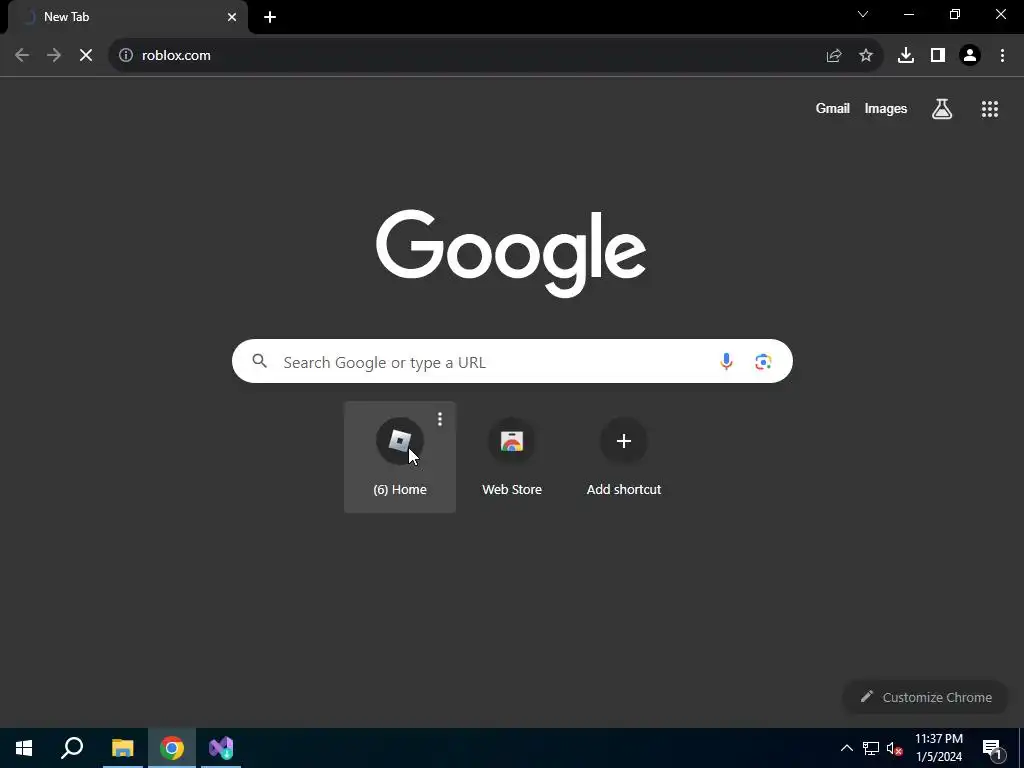Open Visual Studio from taskbar
The image size is (1024, 768).
click(x=221, y=748)
